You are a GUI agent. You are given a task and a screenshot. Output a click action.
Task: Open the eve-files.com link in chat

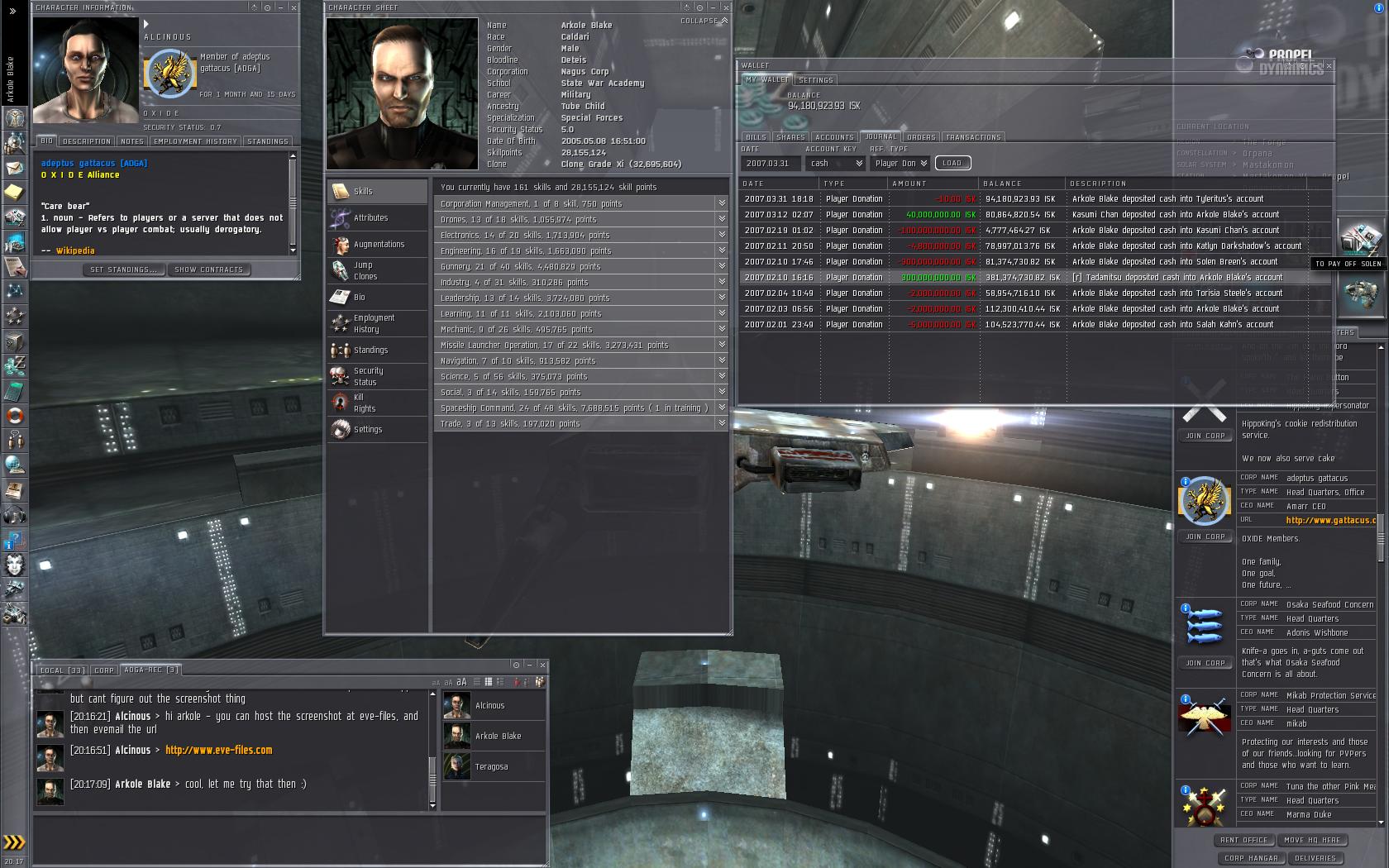218,750
